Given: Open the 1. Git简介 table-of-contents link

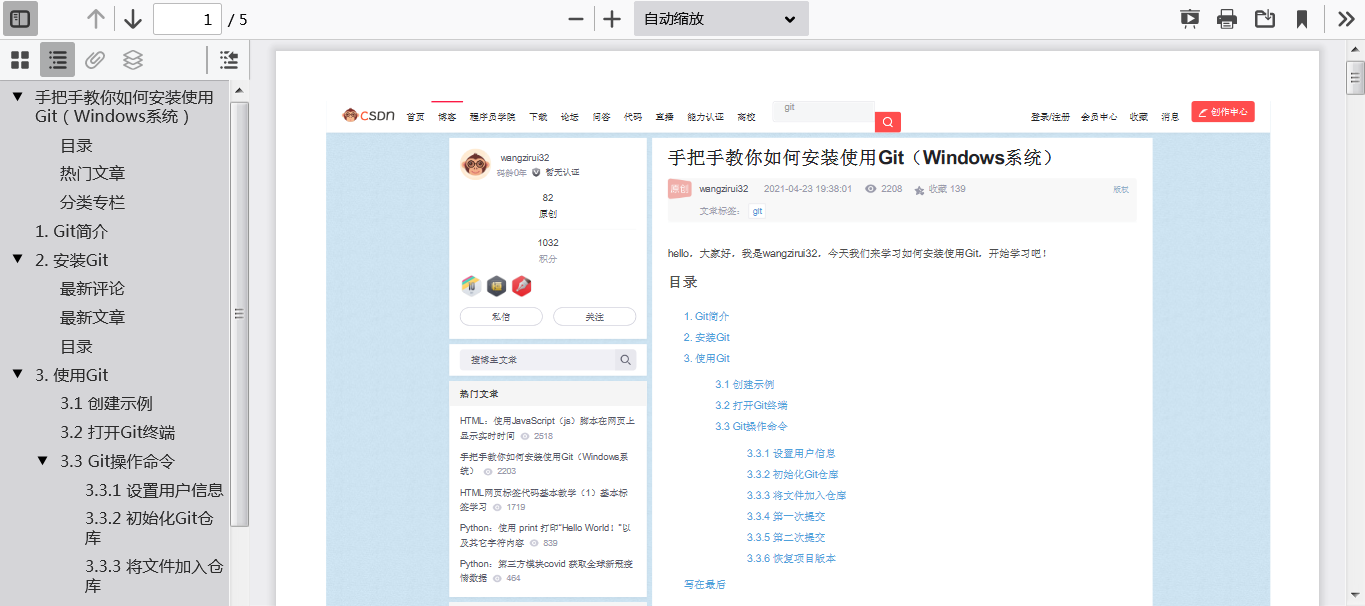Looking at the screenshot, I should pos(706,316).
